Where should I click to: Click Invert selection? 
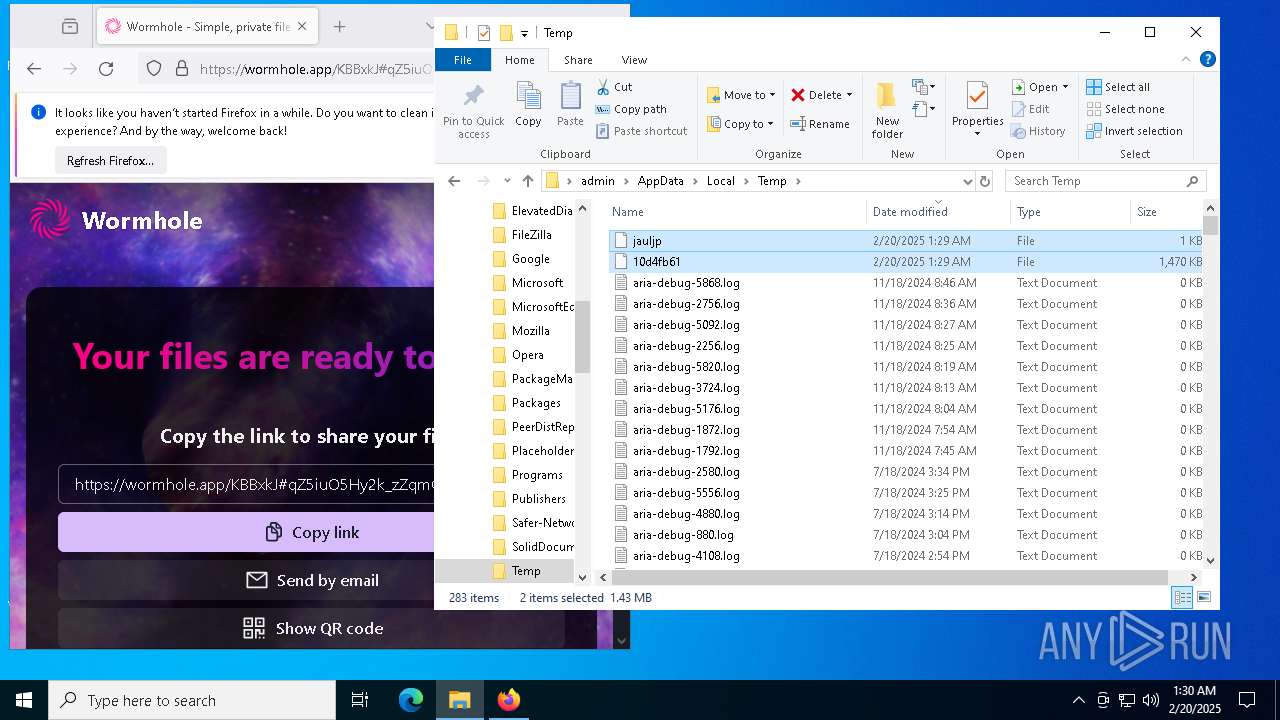[x=1134, y=131]
